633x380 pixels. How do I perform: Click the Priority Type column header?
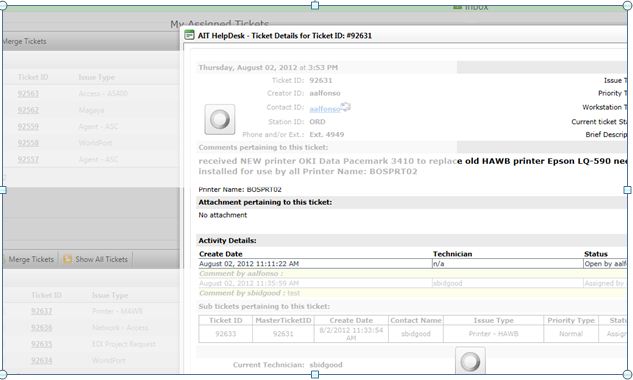pos(571,320)
